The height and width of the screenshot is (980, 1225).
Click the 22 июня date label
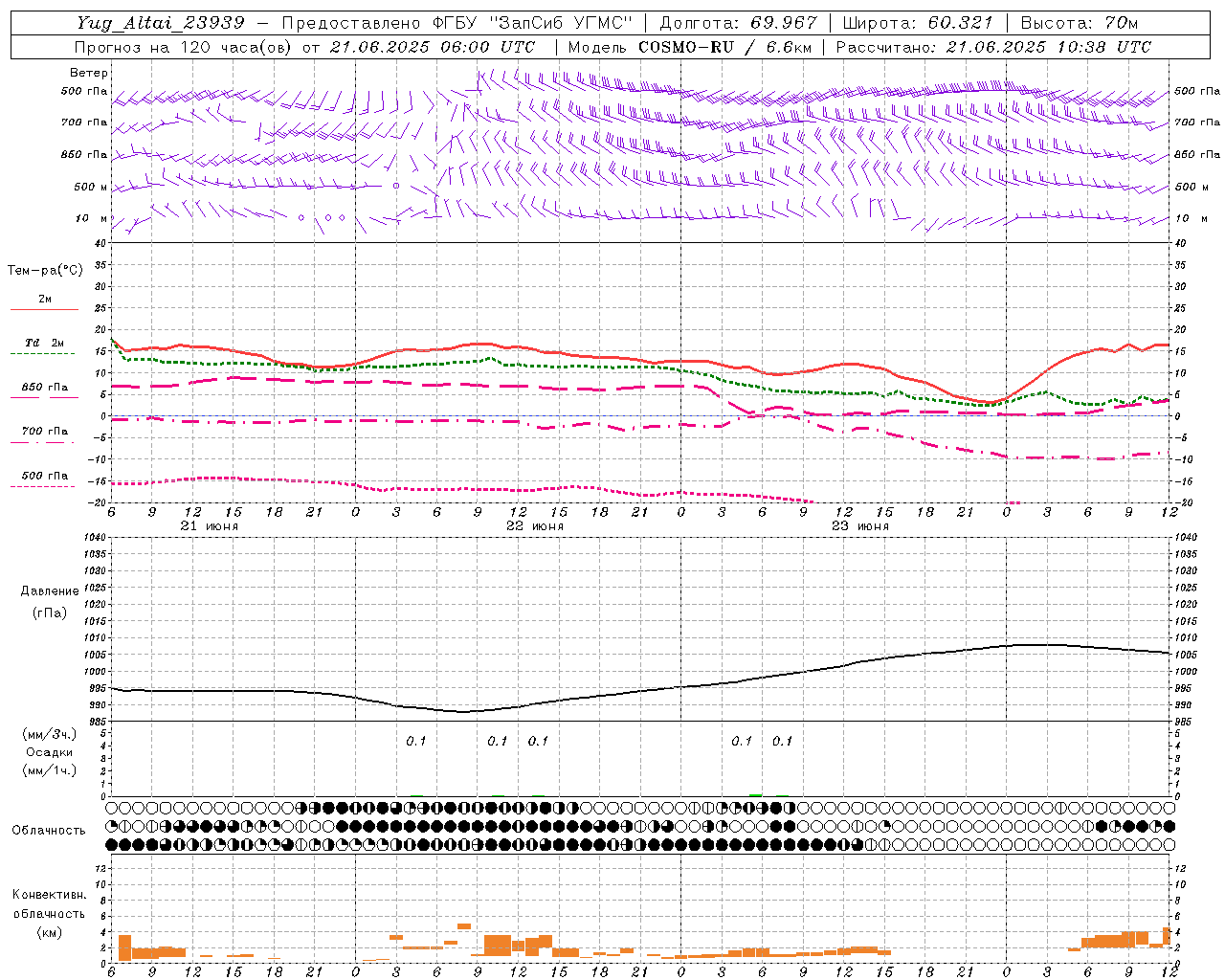(x=535, y=526)
